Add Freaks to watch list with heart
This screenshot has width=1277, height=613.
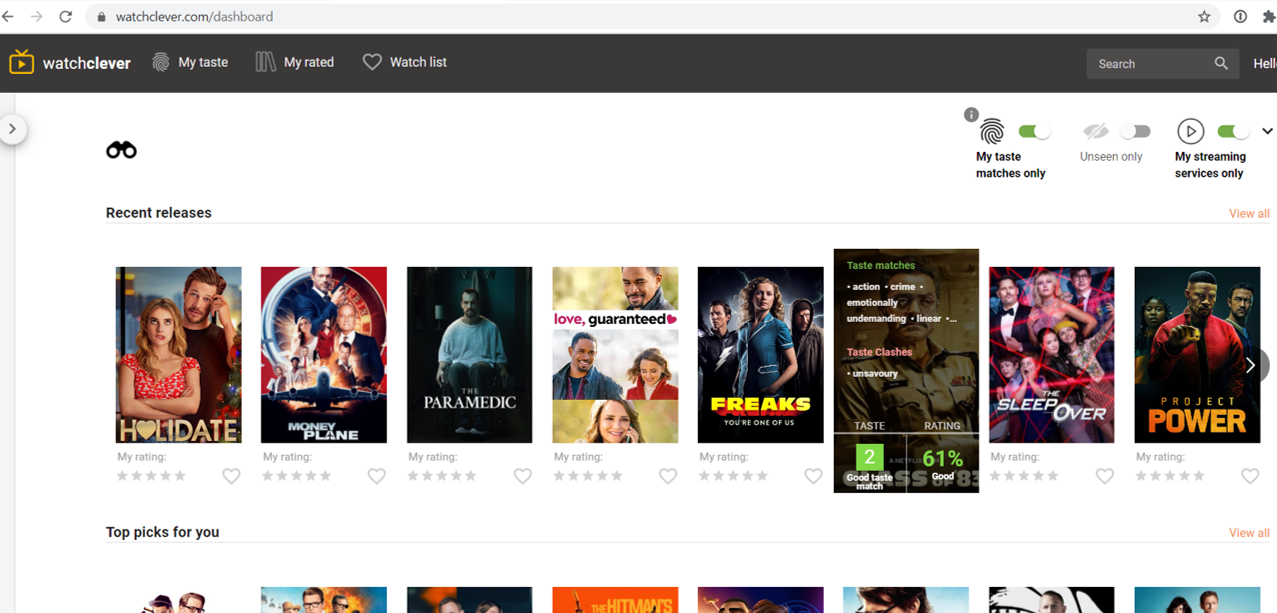click(x=814, y=476)
